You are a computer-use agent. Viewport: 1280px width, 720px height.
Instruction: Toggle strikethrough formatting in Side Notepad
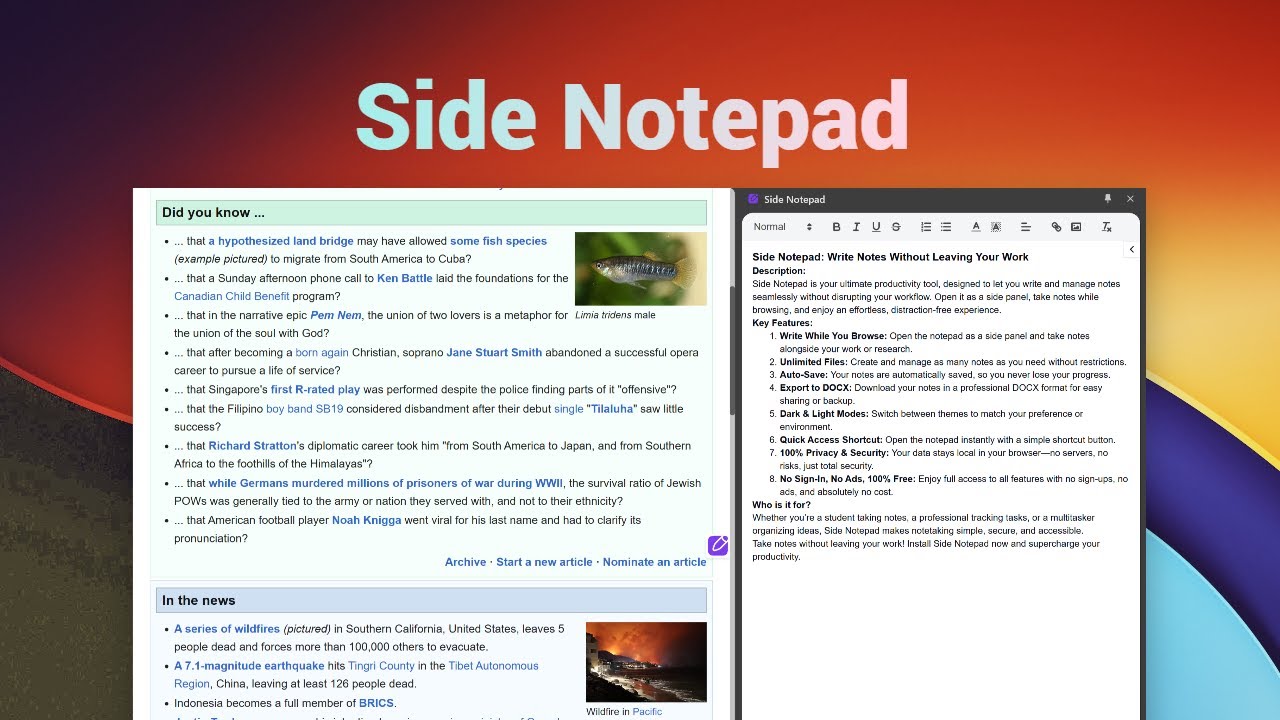[x=896, y=227]
